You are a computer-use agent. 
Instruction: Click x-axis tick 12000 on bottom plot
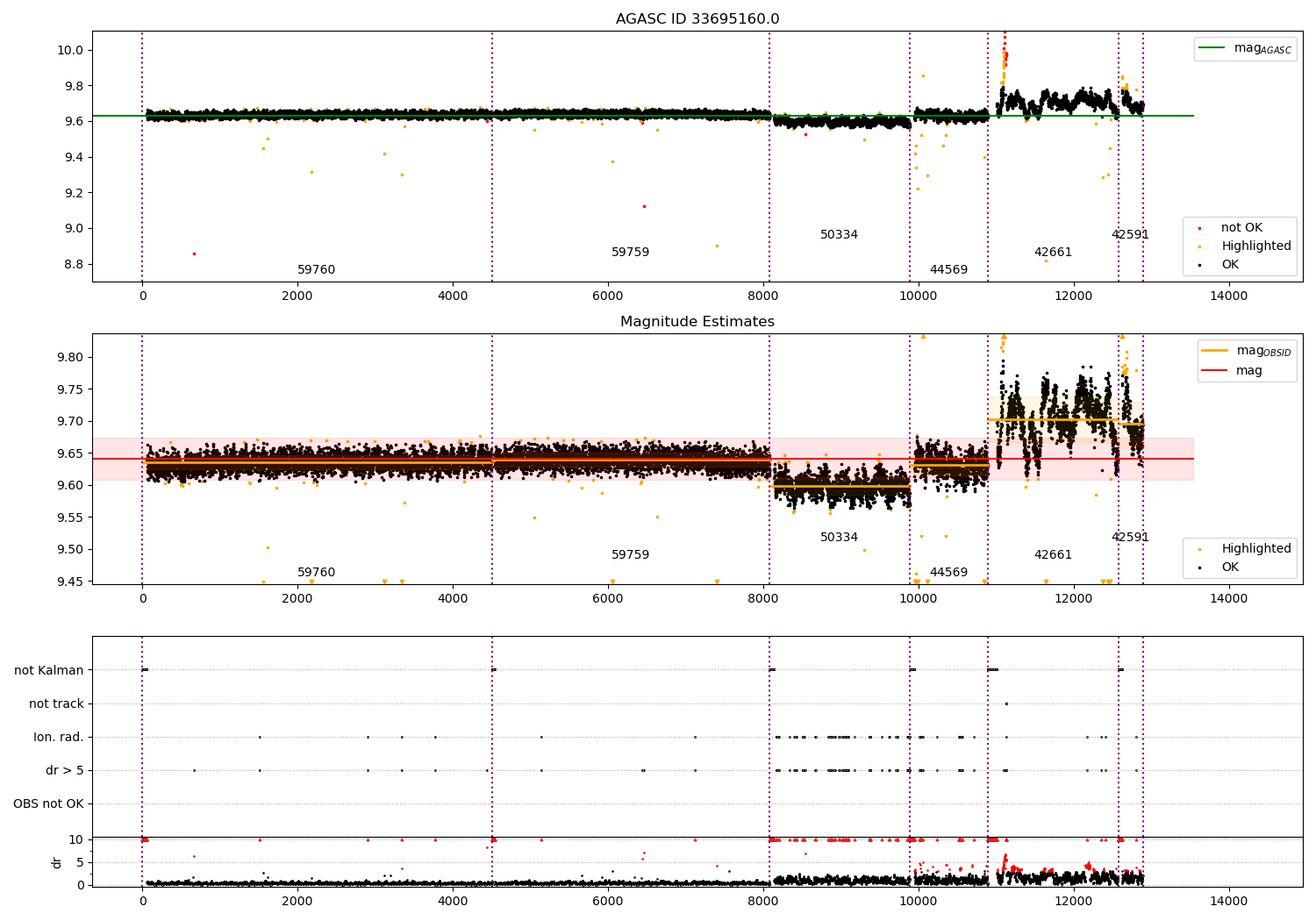(x=1073, y=902)
